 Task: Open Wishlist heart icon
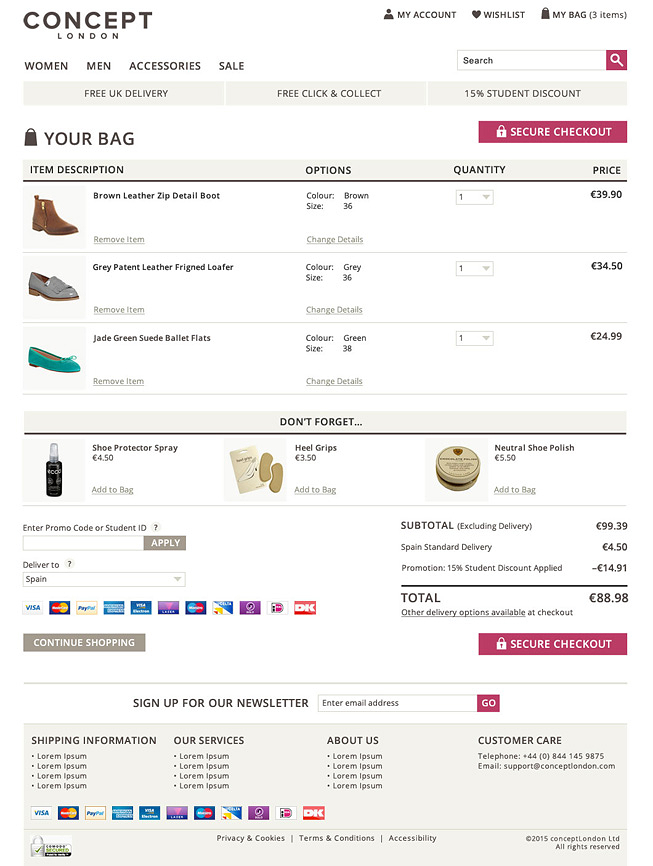pos(476,14)
